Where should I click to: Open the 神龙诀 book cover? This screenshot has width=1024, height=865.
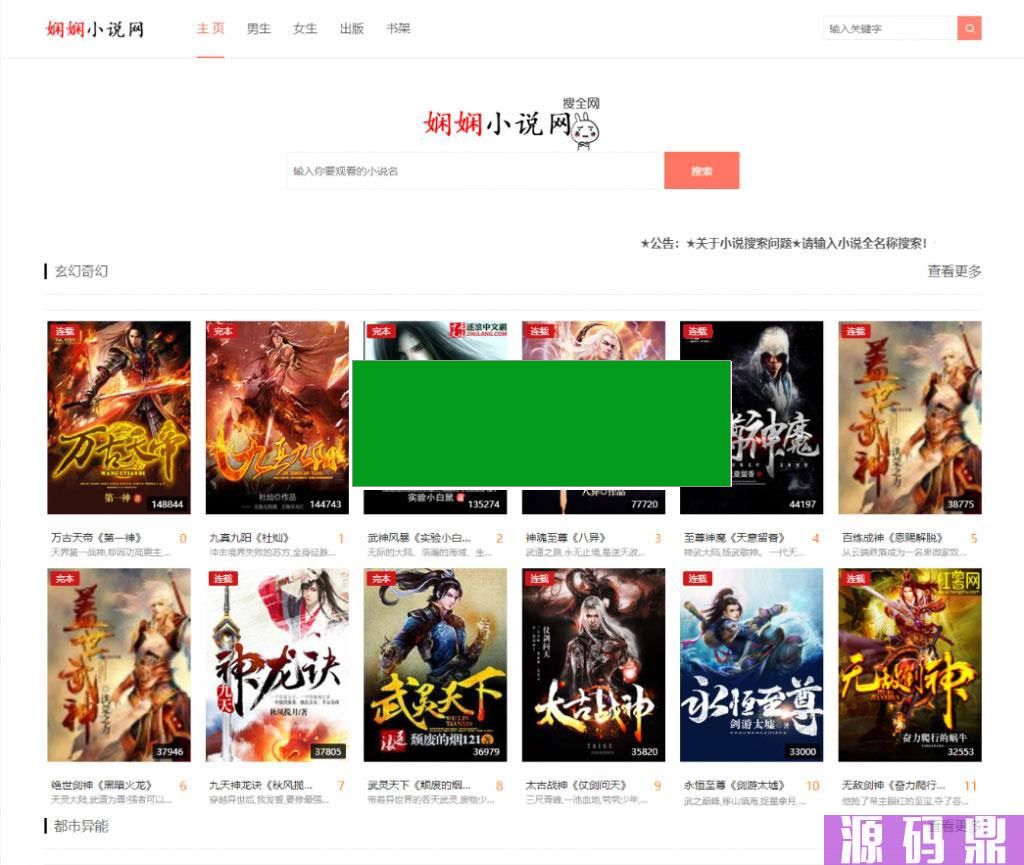pyautogui.click(x=277, y=665)
